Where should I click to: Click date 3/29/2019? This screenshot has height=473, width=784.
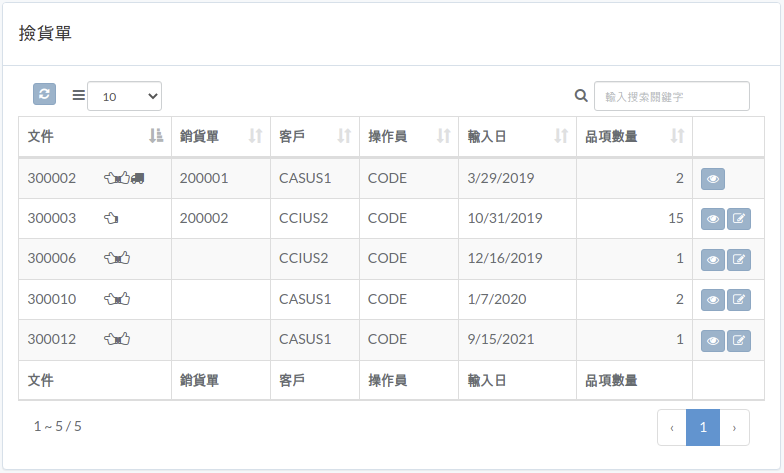click(x=501, y=178)
